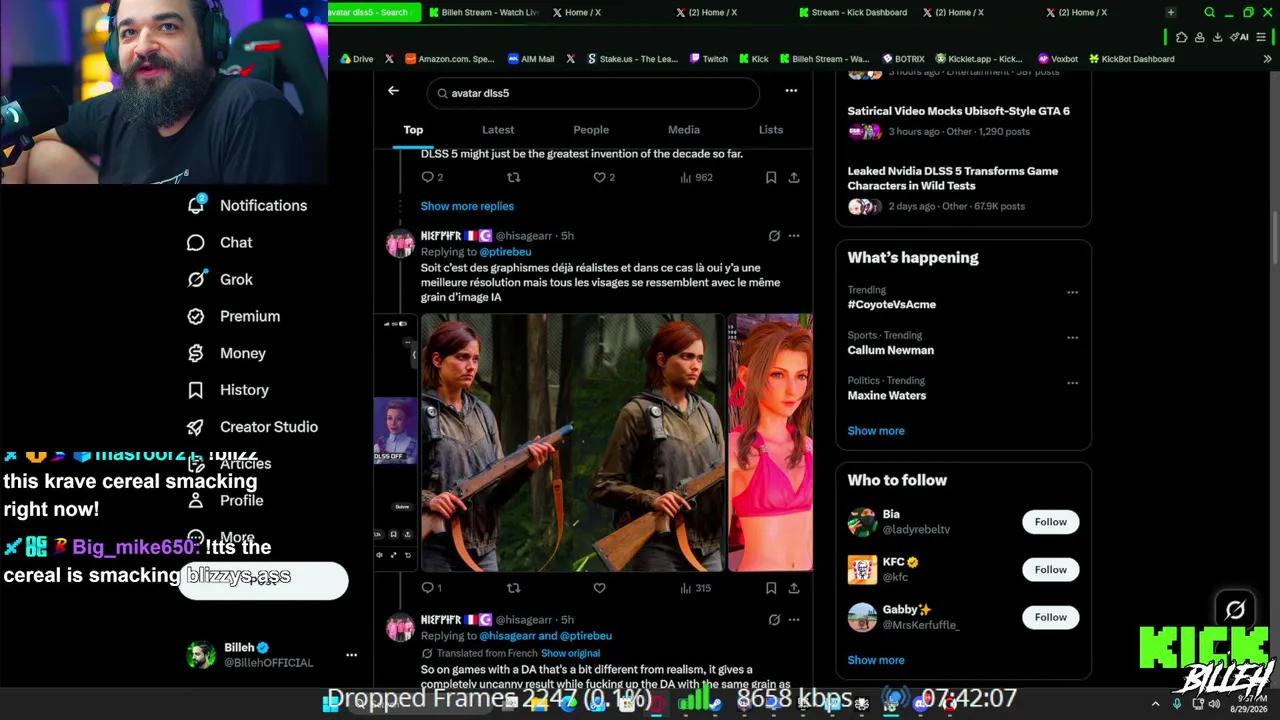Switch to the Top search tab
This screenshot has height=720, width=1280.
(x=413, y=130)
